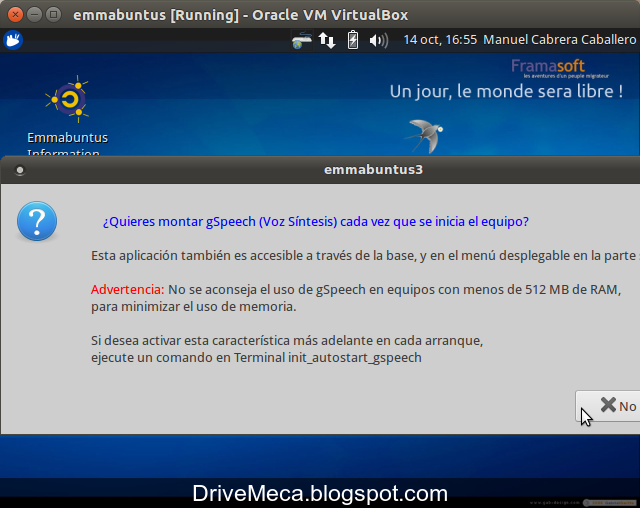Open the volume speaker control
Screen dimensions: 640x508
click(x=378, y=40)
